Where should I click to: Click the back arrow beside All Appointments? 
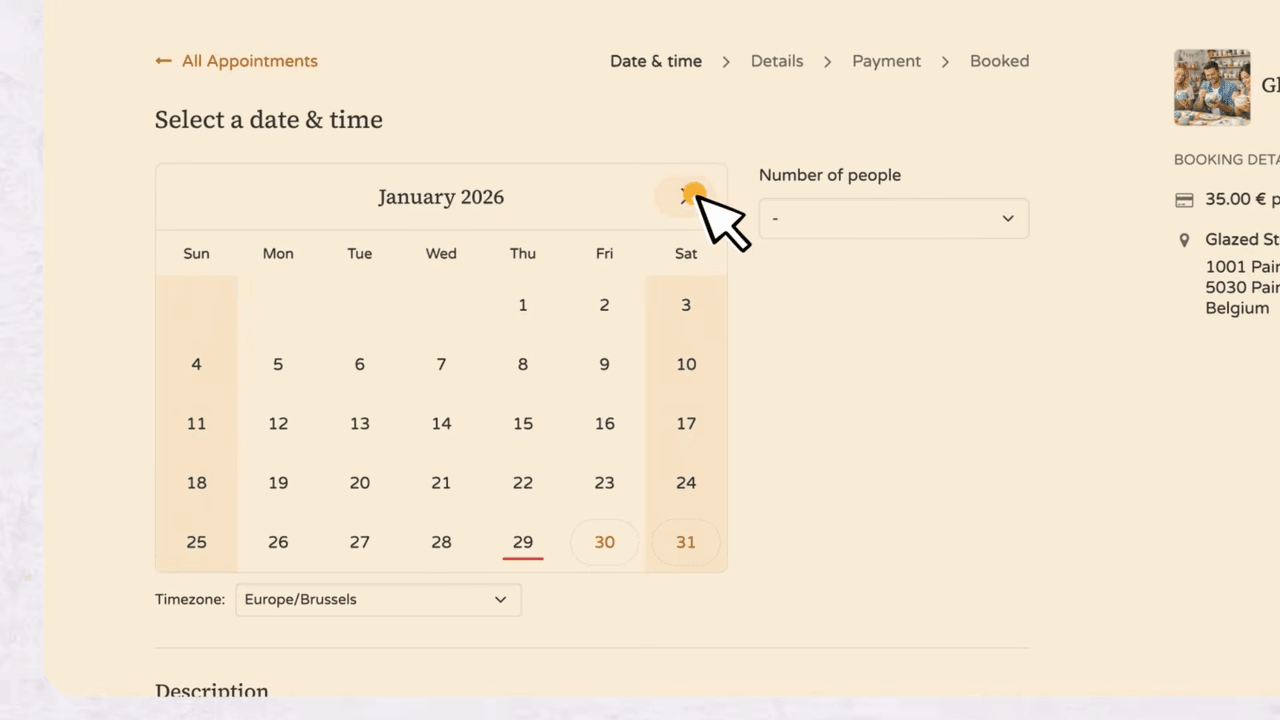[x=163, y=61]
